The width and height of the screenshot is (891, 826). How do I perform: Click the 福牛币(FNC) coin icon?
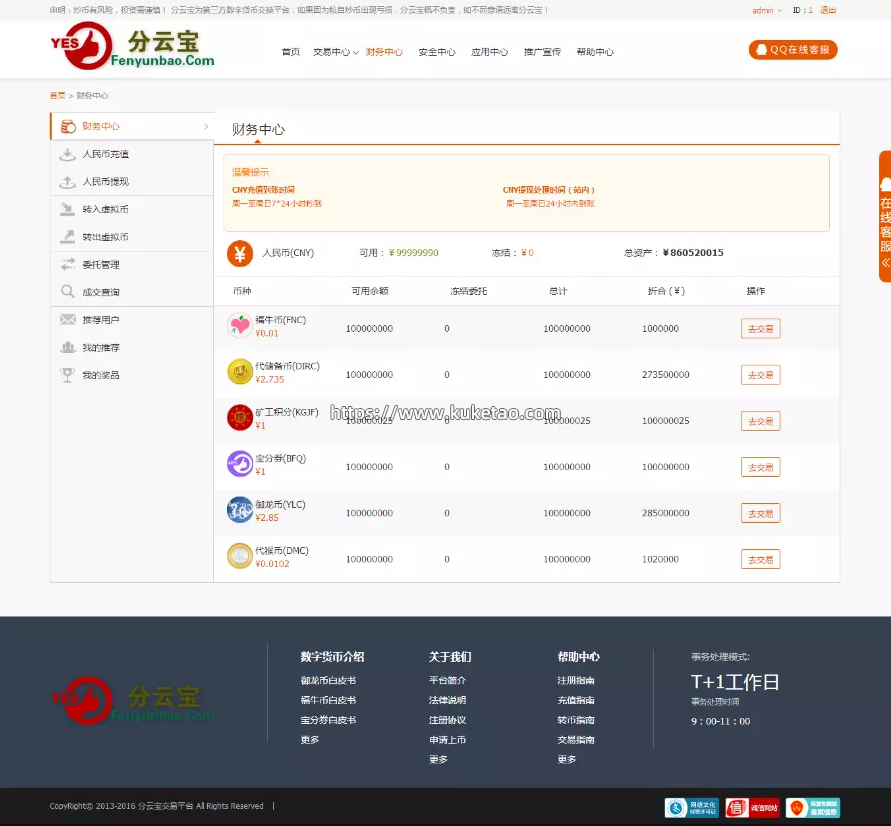pyautogui.click(x=240, y=326)
